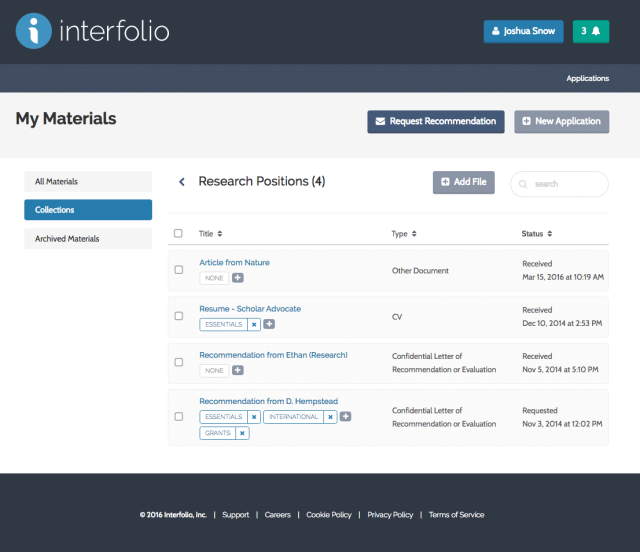This screenshot has width=640, height=552.
Task: Click the Interfolio logo icon
Action: coord(33,31)
